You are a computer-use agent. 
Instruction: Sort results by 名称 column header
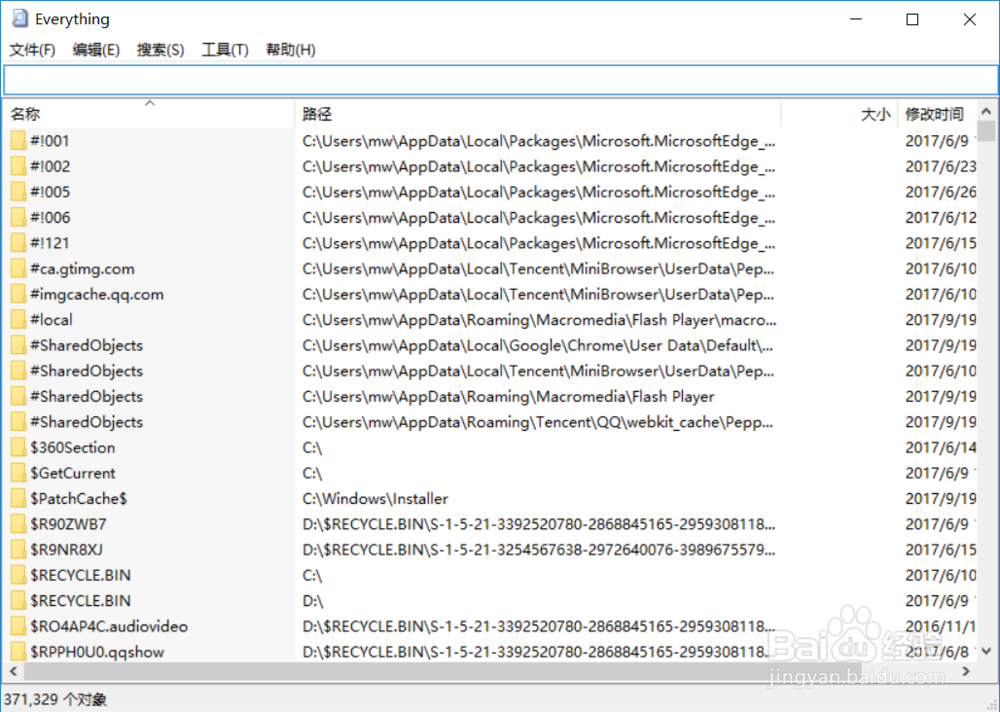click(x=149, y=114)
